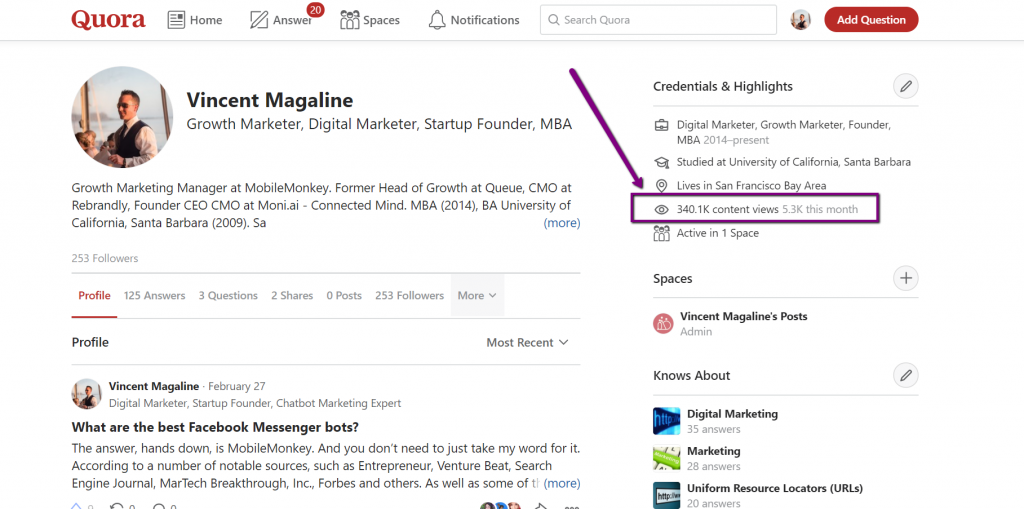Click Lives in San Francisco Bay Area
This screenshot has height=509, width=1024.
click(751, 186)
